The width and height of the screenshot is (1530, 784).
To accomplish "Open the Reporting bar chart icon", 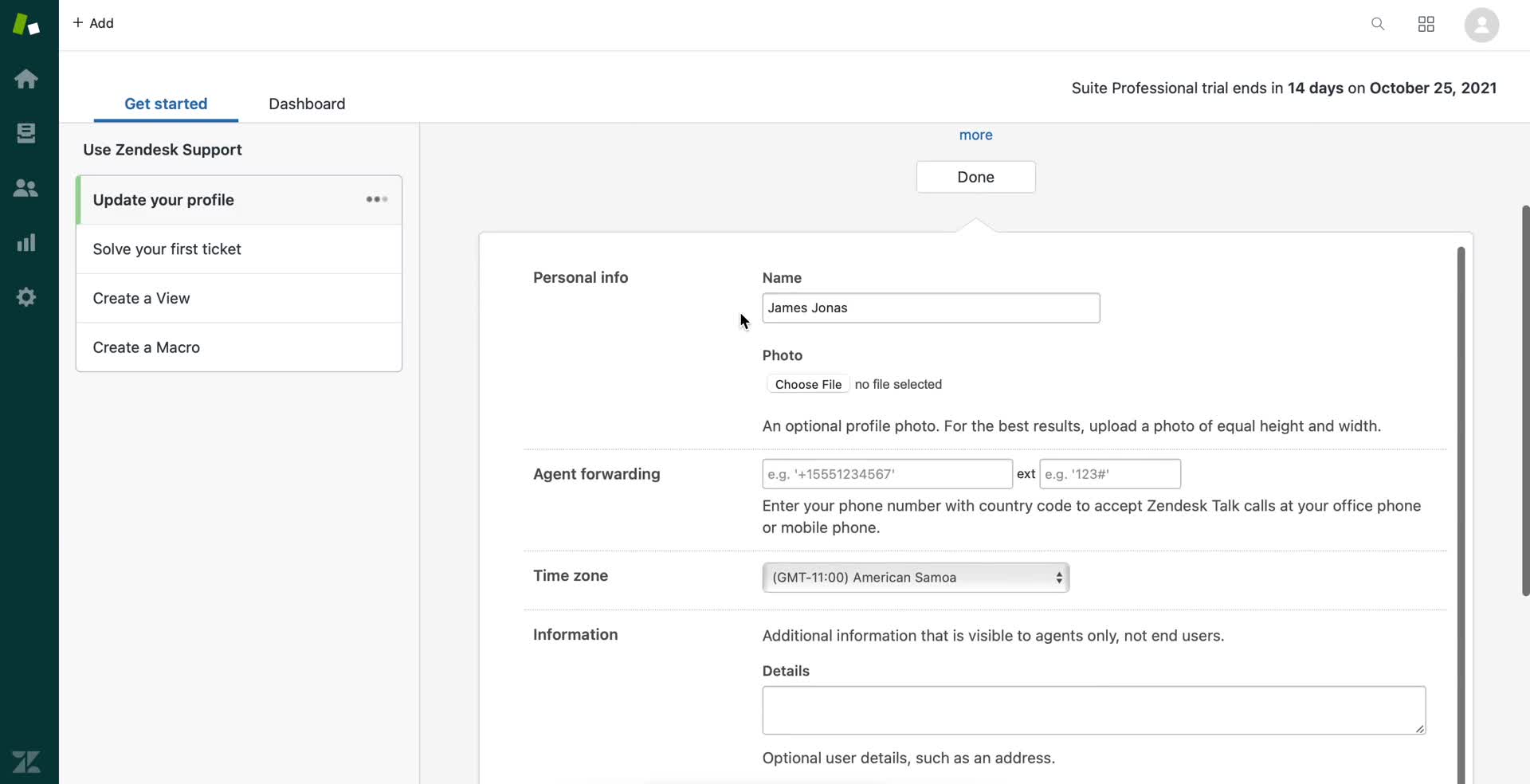I will 26,242.
